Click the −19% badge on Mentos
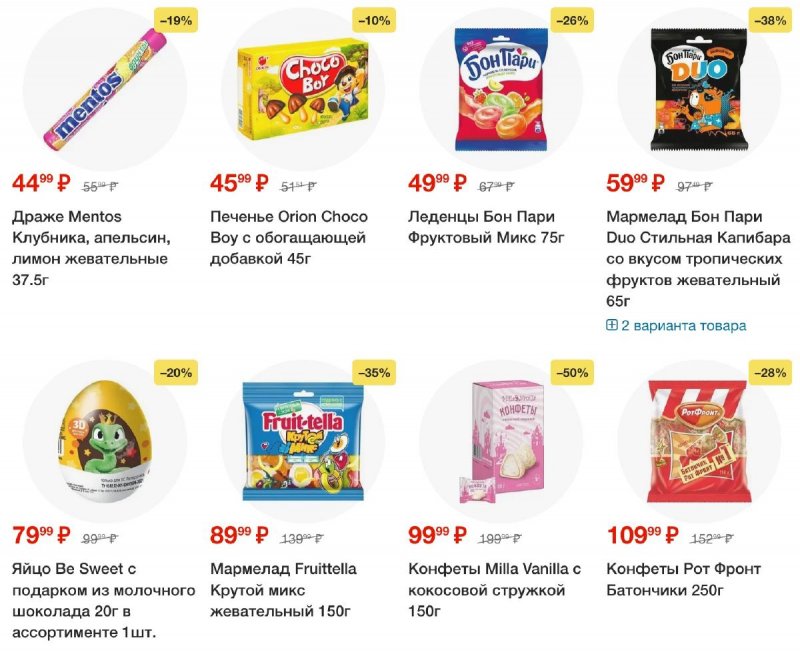800x652 pixels. (x=176, y=20)
